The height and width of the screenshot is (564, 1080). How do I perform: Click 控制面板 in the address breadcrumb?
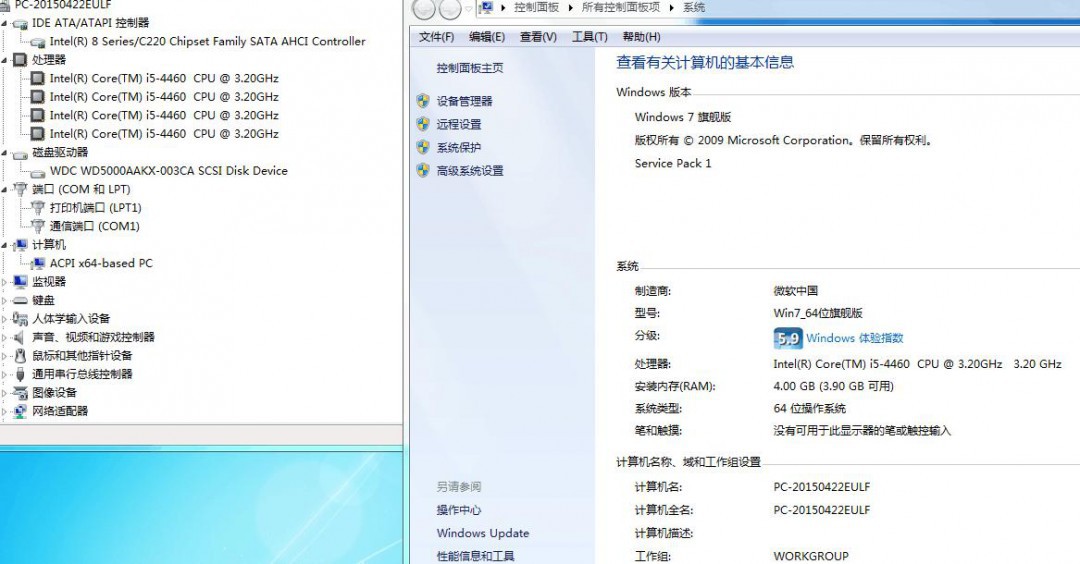537,8
